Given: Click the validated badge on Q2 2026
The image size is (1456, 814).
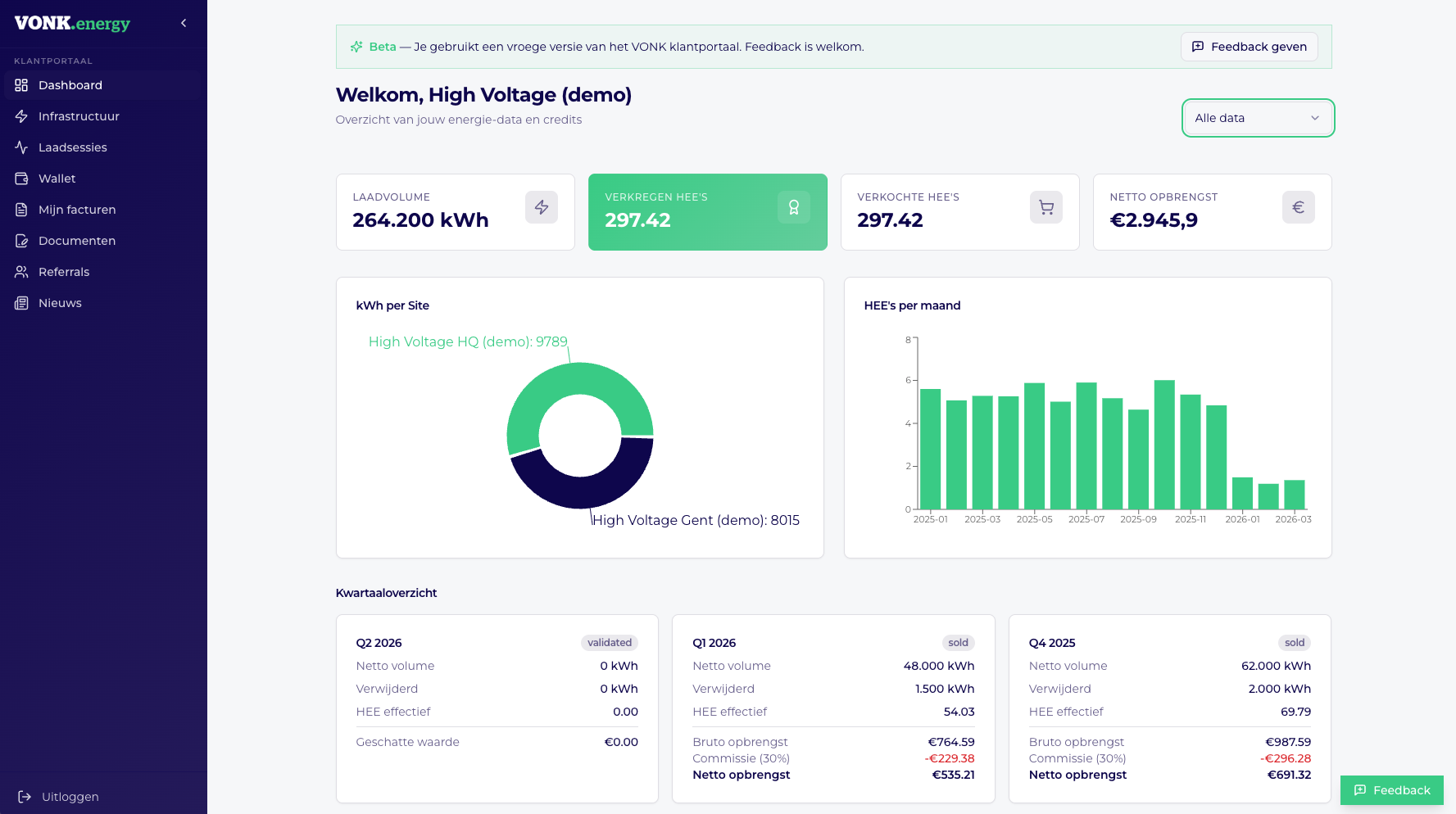Looking at the screenshot, I should click(610, 643).
